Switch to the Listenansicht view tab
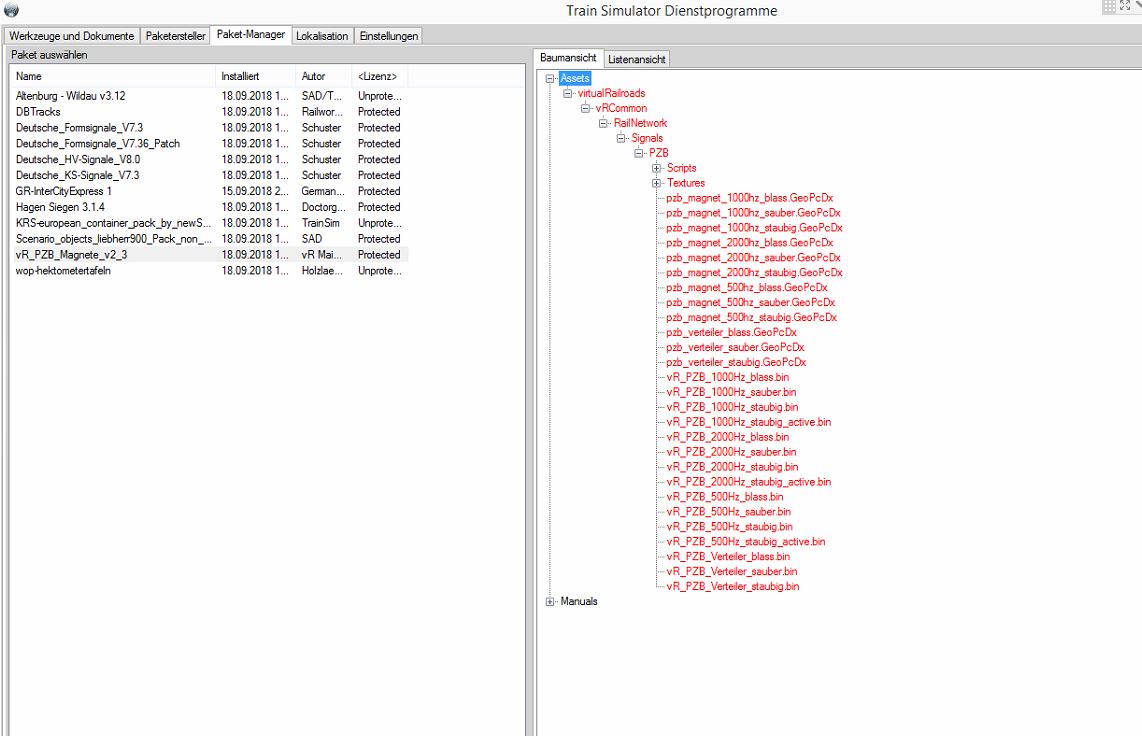This screenshot has width=1142, height=736. point(637,60)
